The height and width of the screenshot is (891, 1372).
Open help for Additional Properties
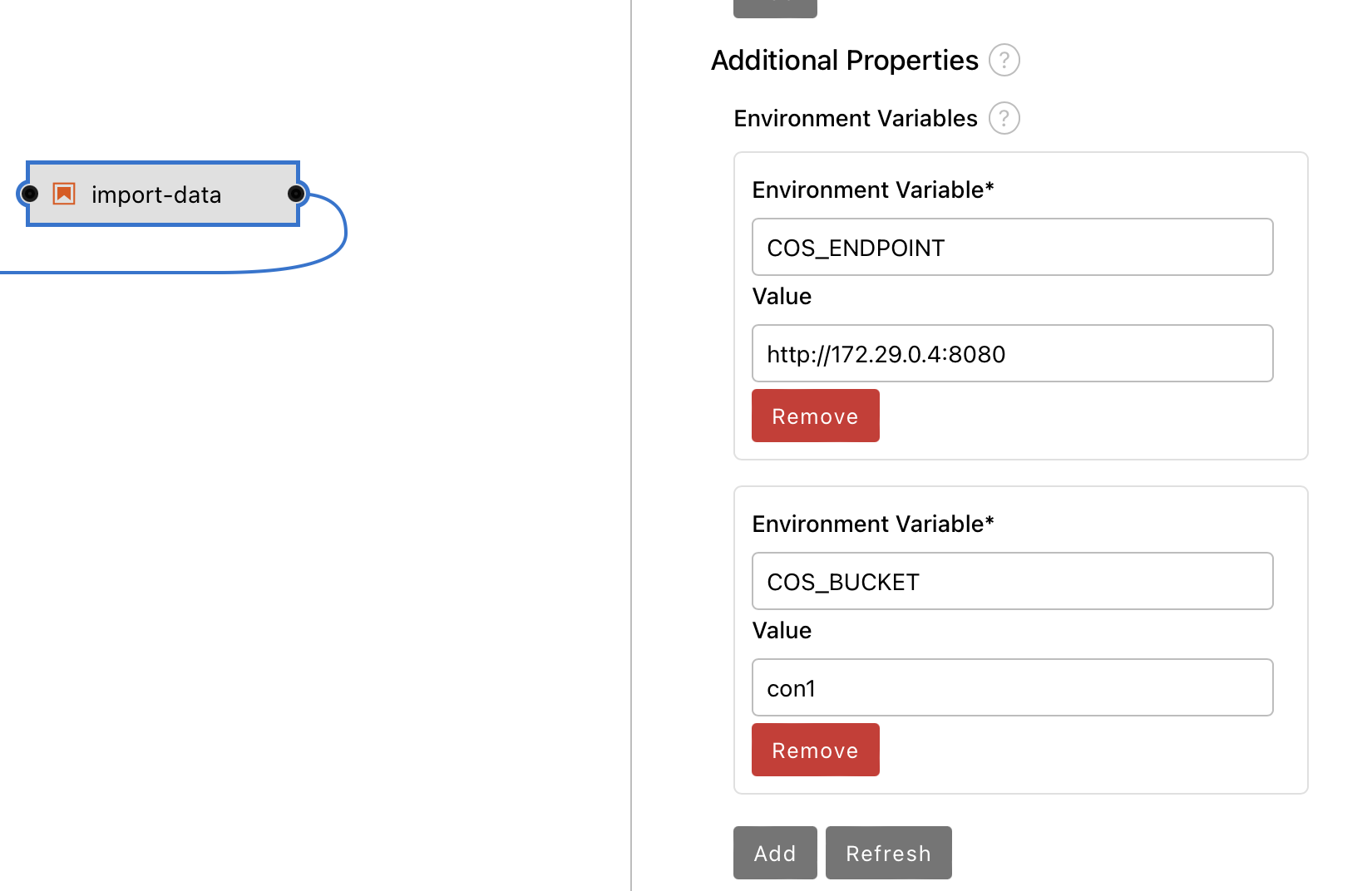[1004, 60]
